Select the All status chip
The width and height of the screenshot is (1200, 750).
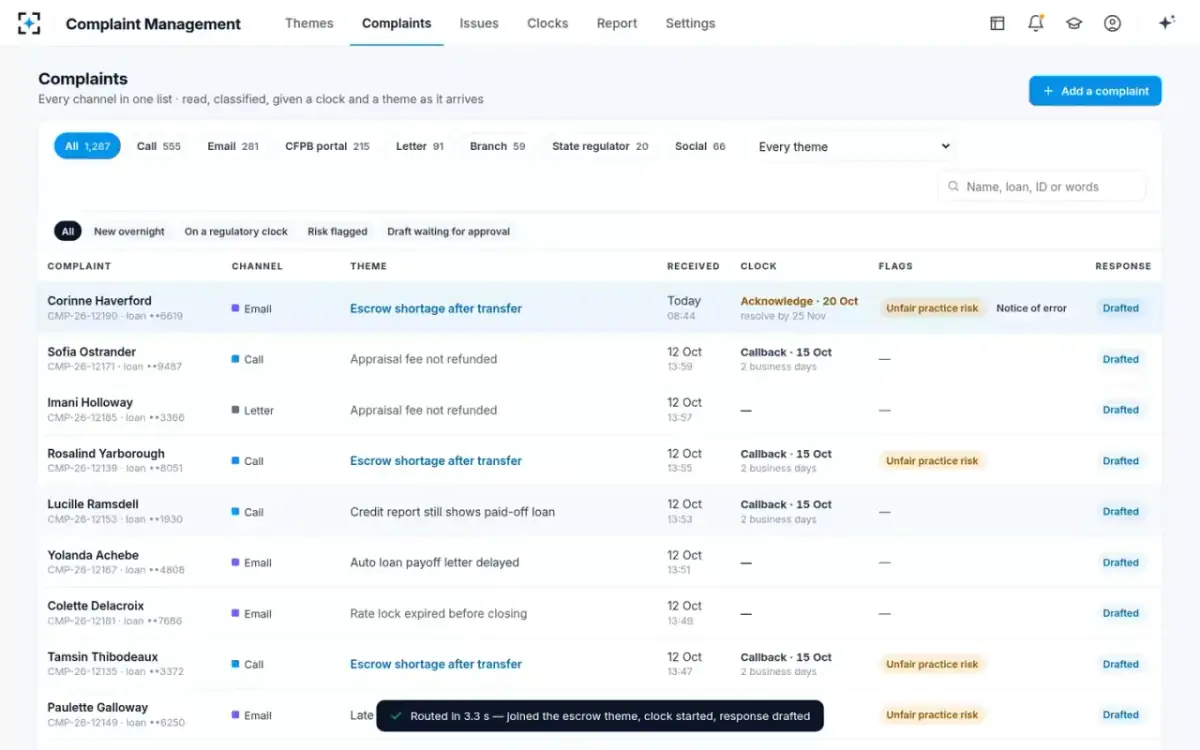click(68, 231)
